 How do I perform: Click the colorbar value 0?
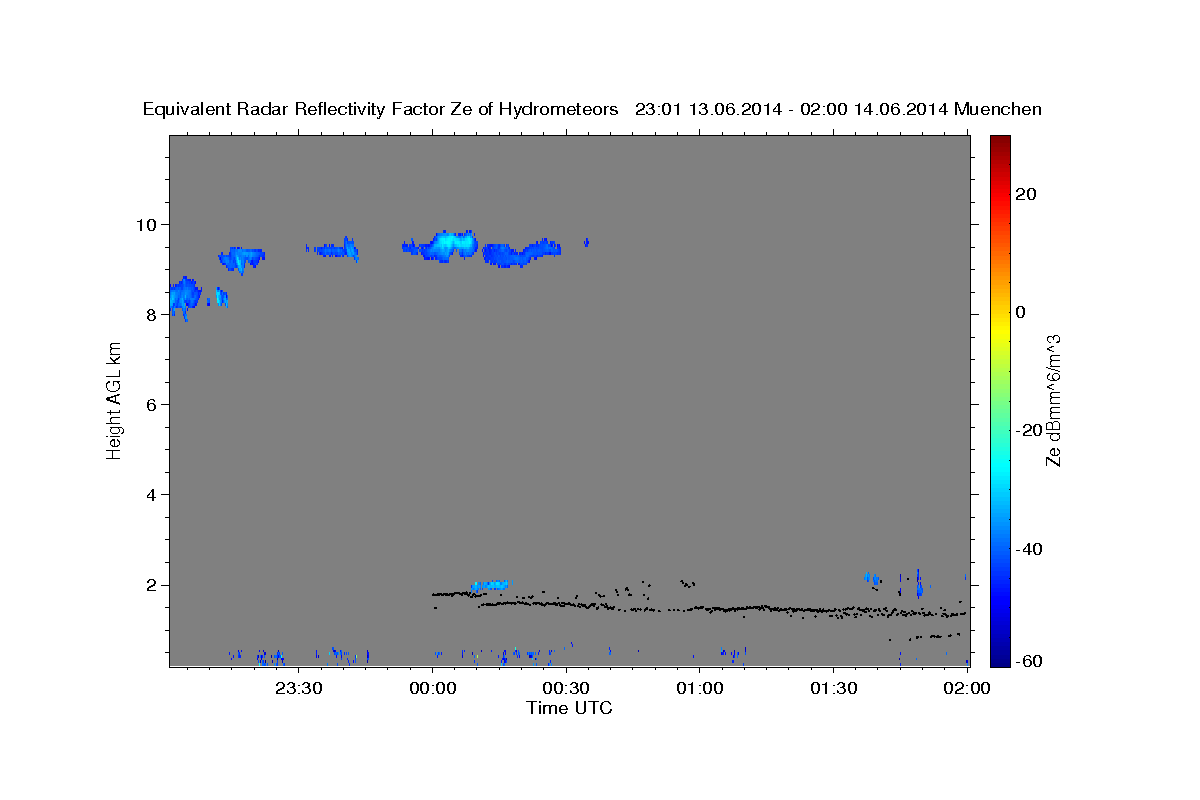pos(1021,312)
